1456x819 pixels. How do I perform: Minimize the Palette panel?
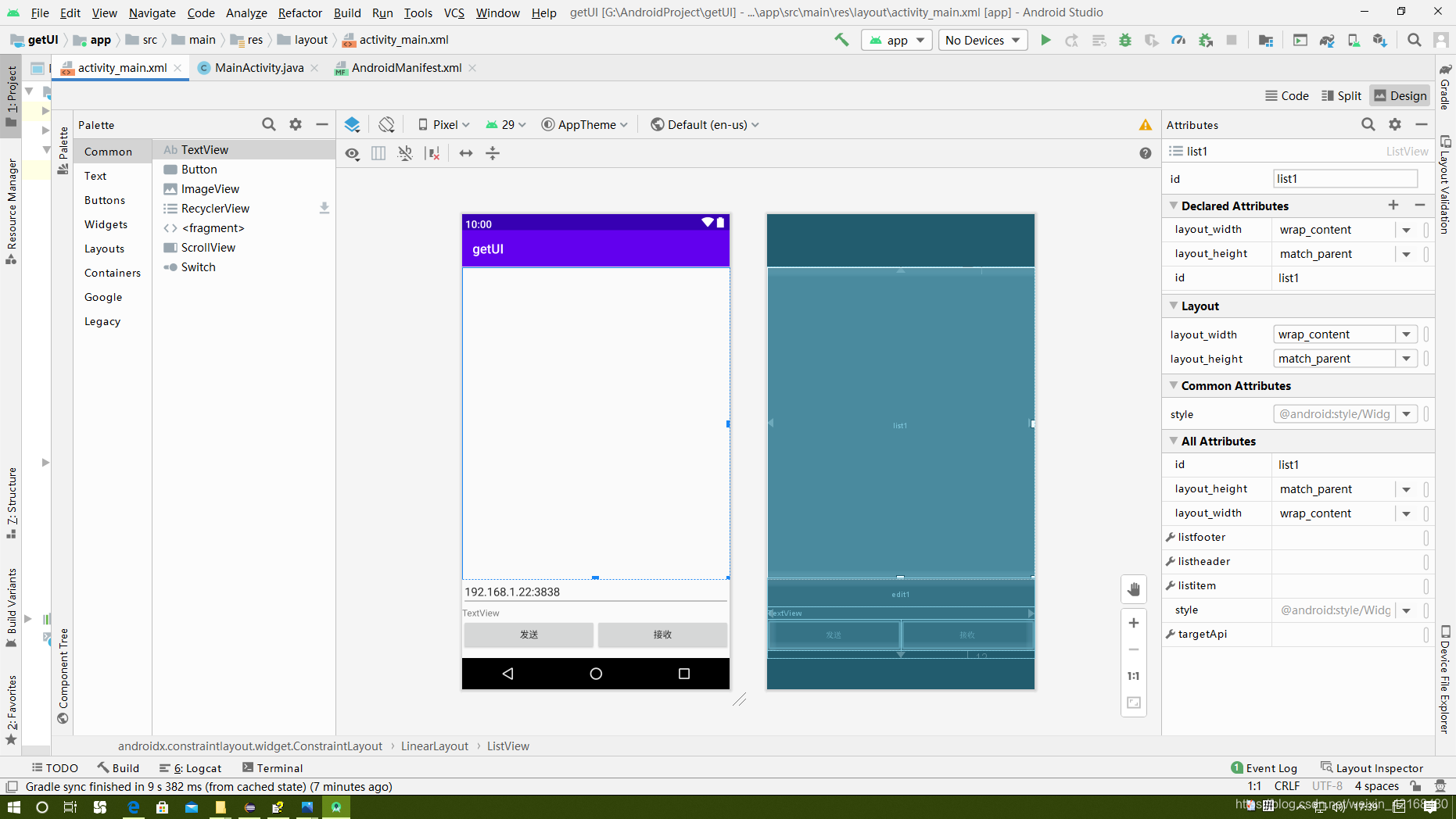coord(322,124)
